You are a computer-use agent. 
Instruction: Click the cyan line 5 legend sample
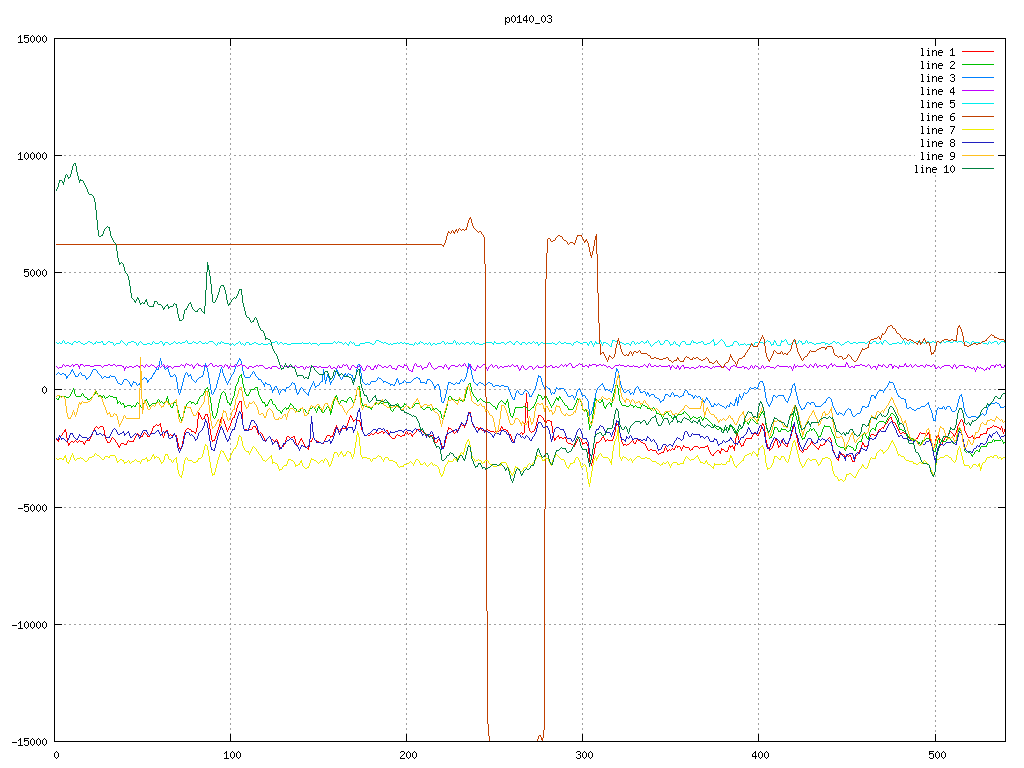(977, 104)
